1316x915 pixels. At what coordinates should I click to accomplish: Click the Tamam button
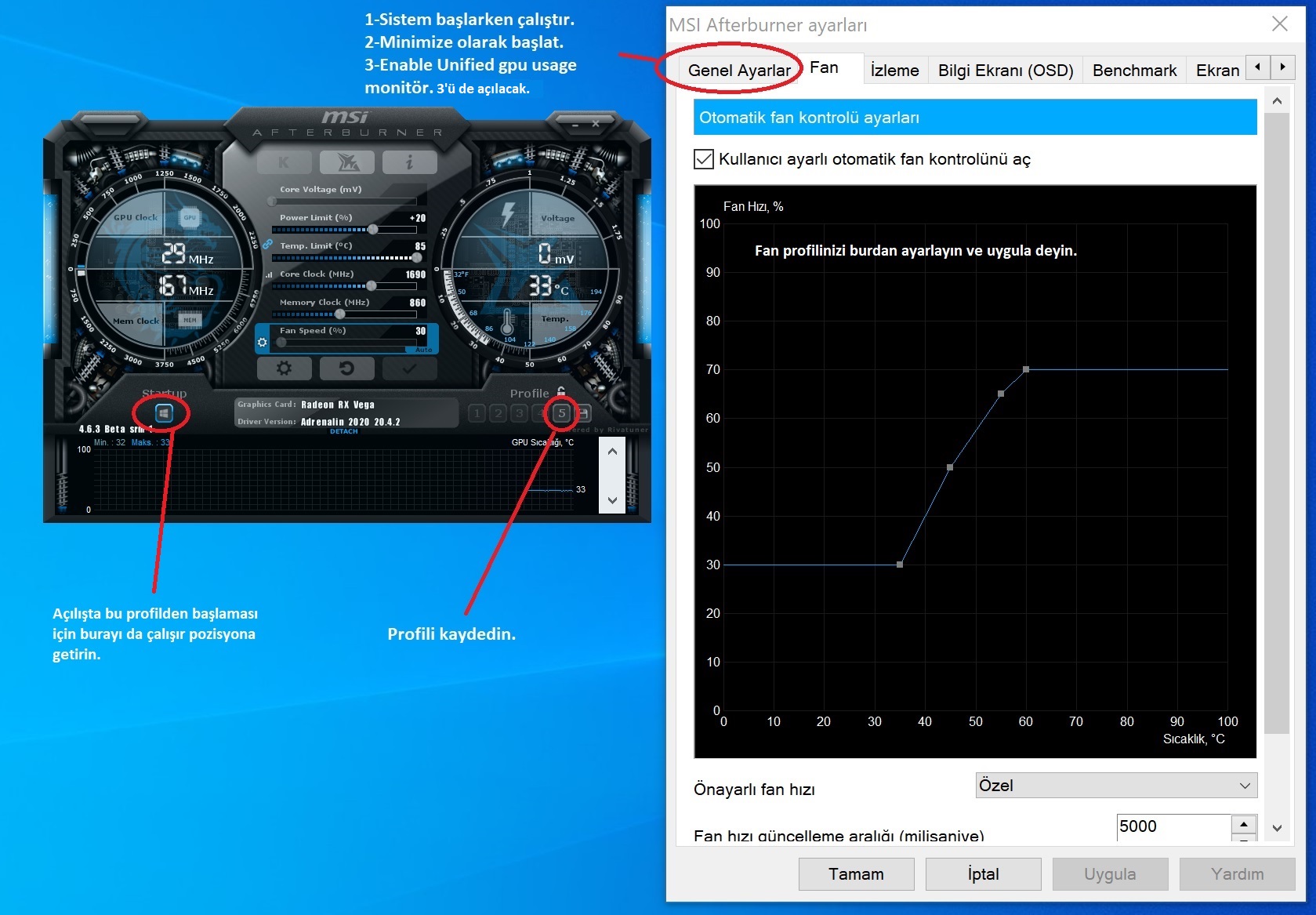pos(856,874)
